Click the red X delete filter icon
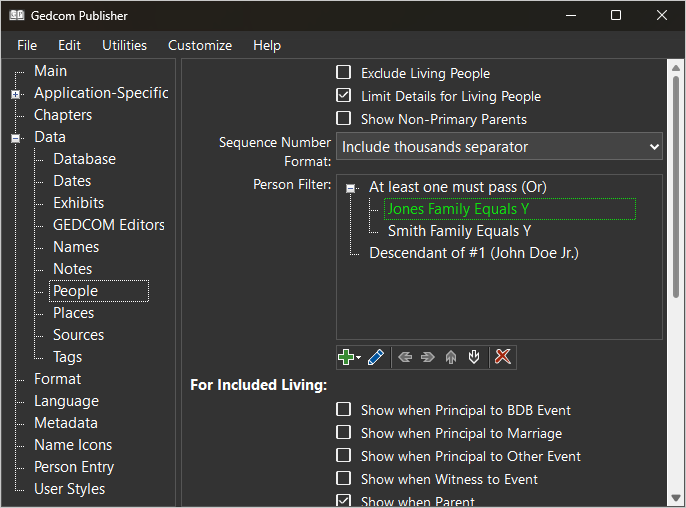This screenshot has width=686, height=508. (503, 357)
